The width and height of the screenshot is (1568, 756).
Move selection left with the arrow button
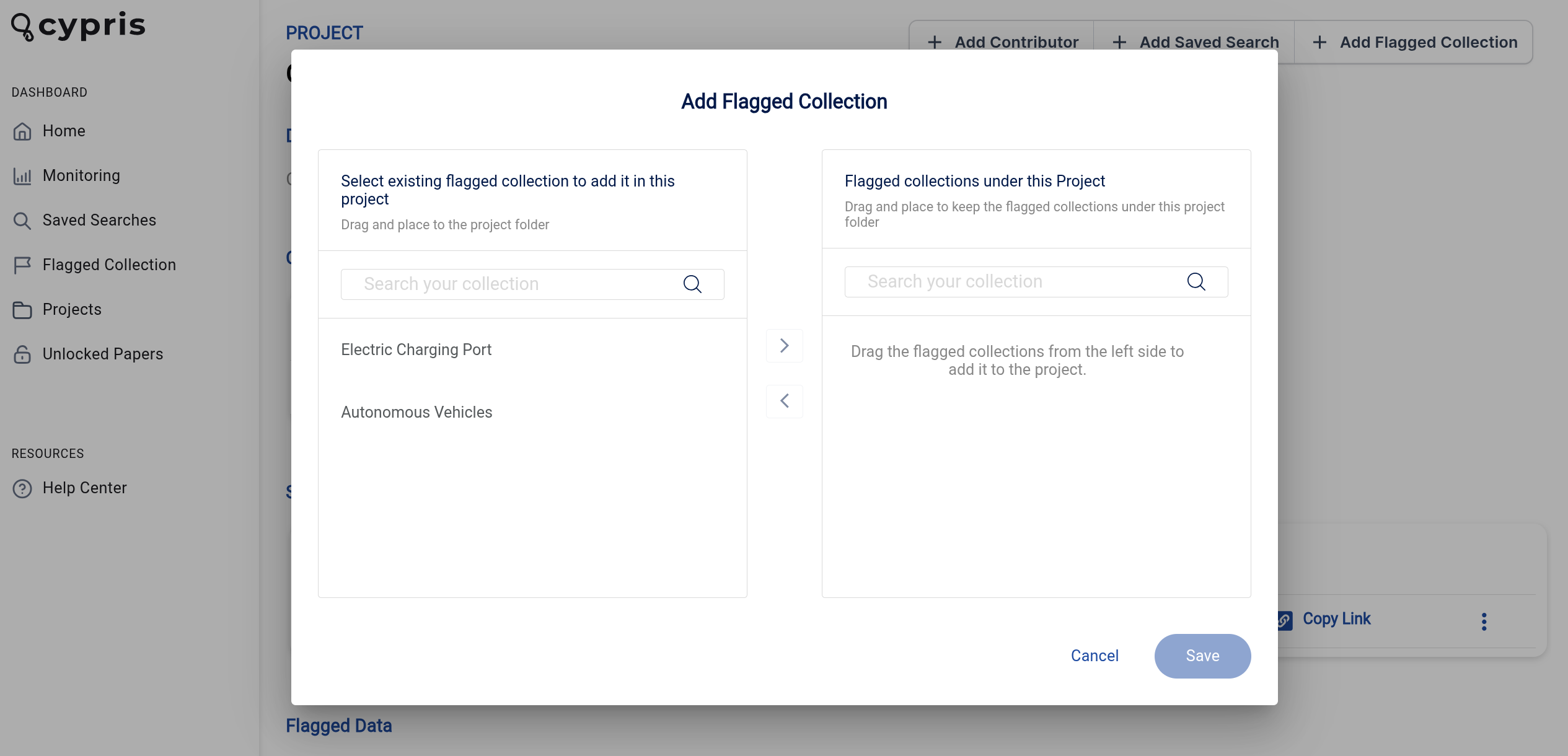[x=784, y=401]
